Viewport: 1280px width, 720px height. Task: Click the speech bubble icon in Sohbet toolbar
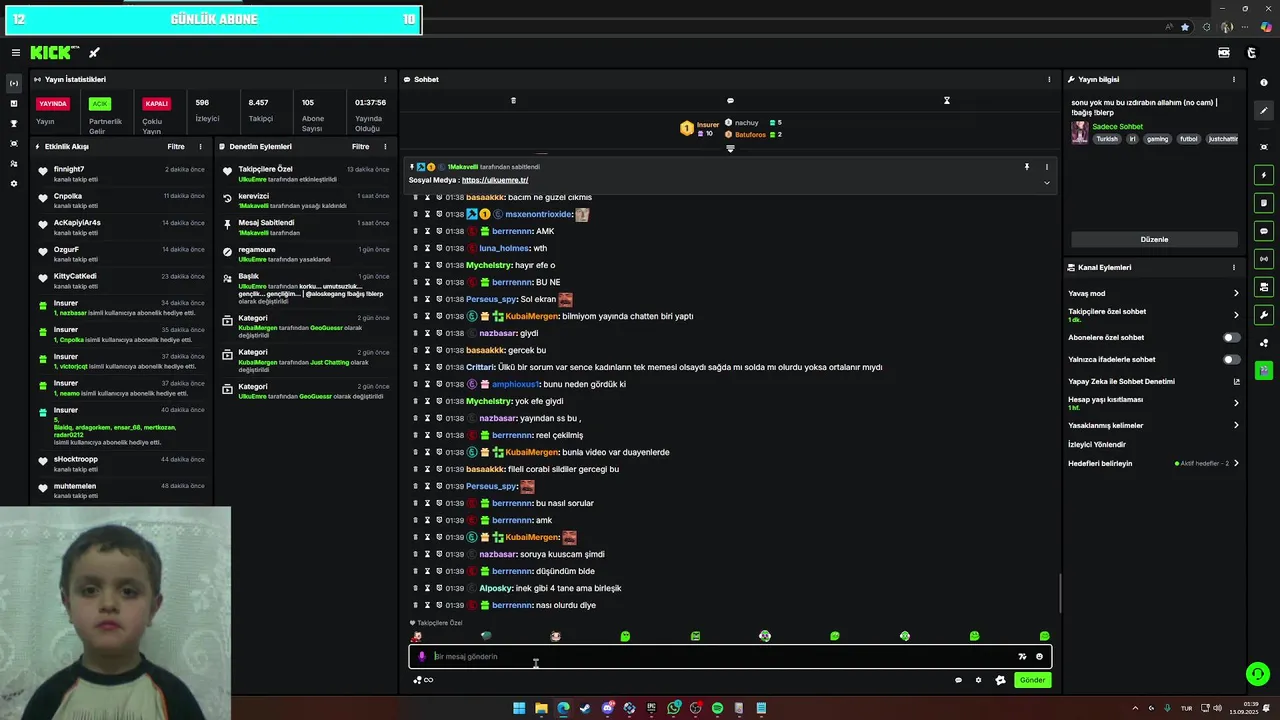click(x=730, y=100)
